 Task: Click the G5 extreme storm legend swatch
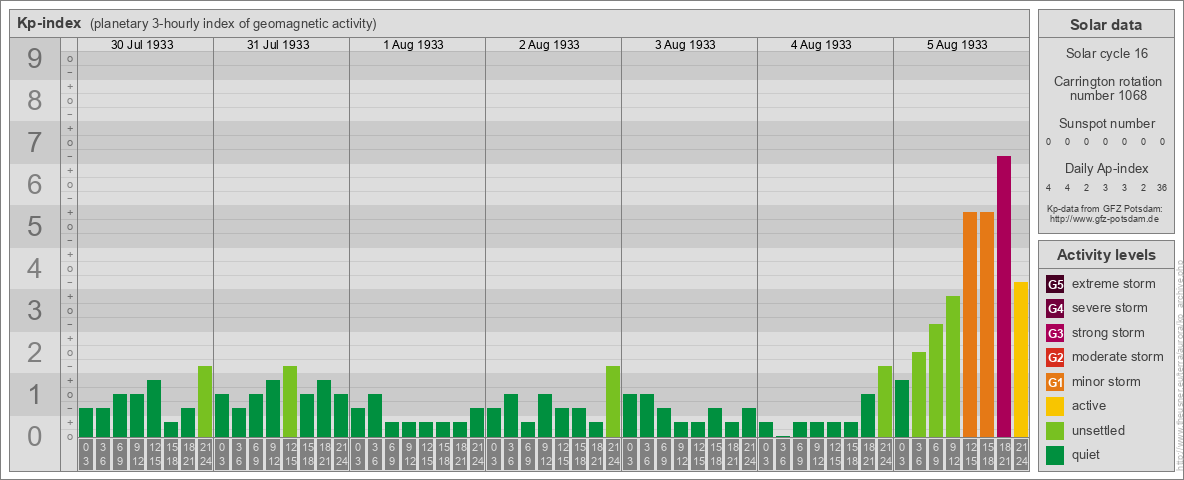tap(1055, 285)
